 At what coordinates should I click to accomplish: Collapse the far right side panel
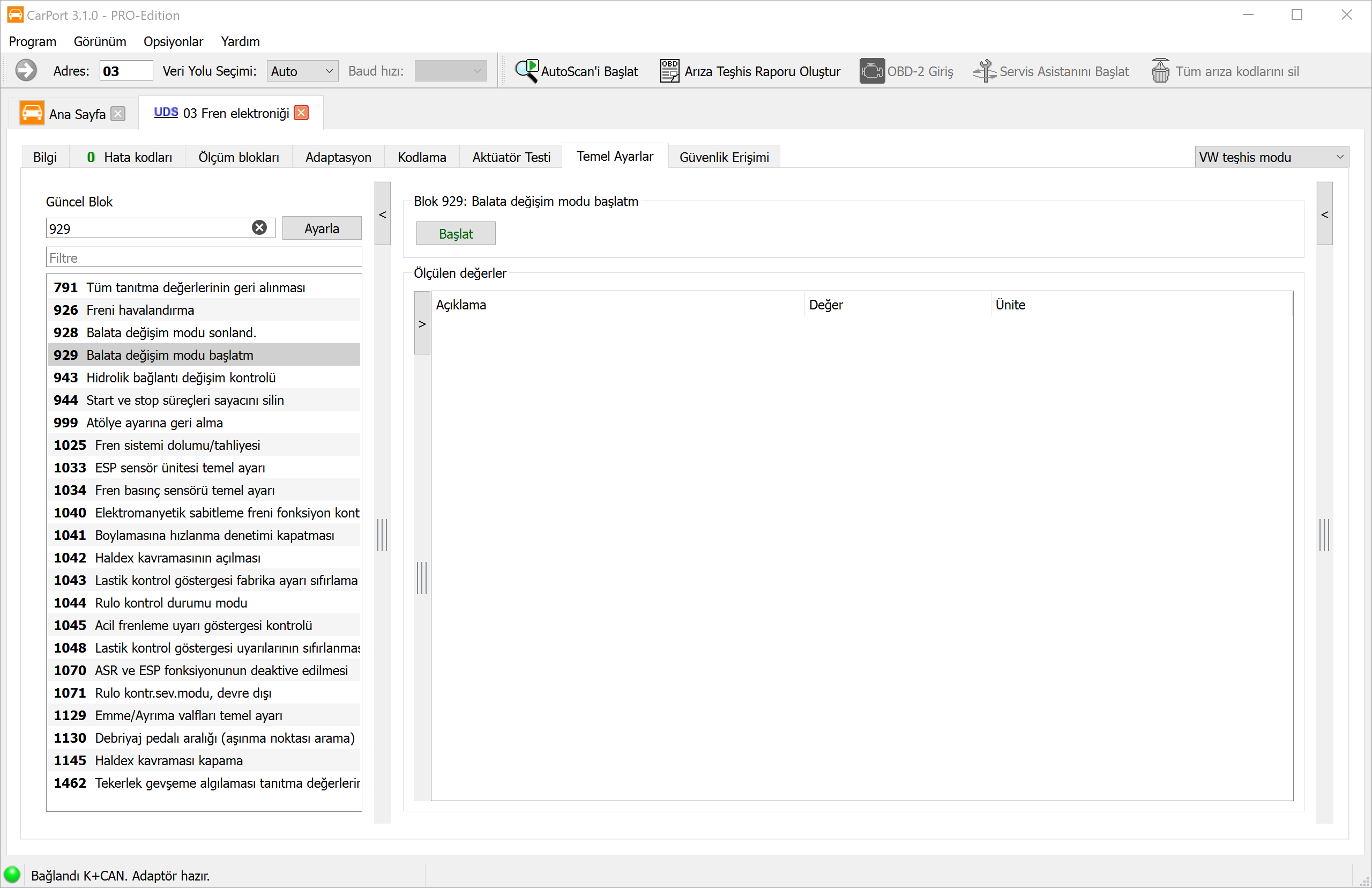[1324, 214]
